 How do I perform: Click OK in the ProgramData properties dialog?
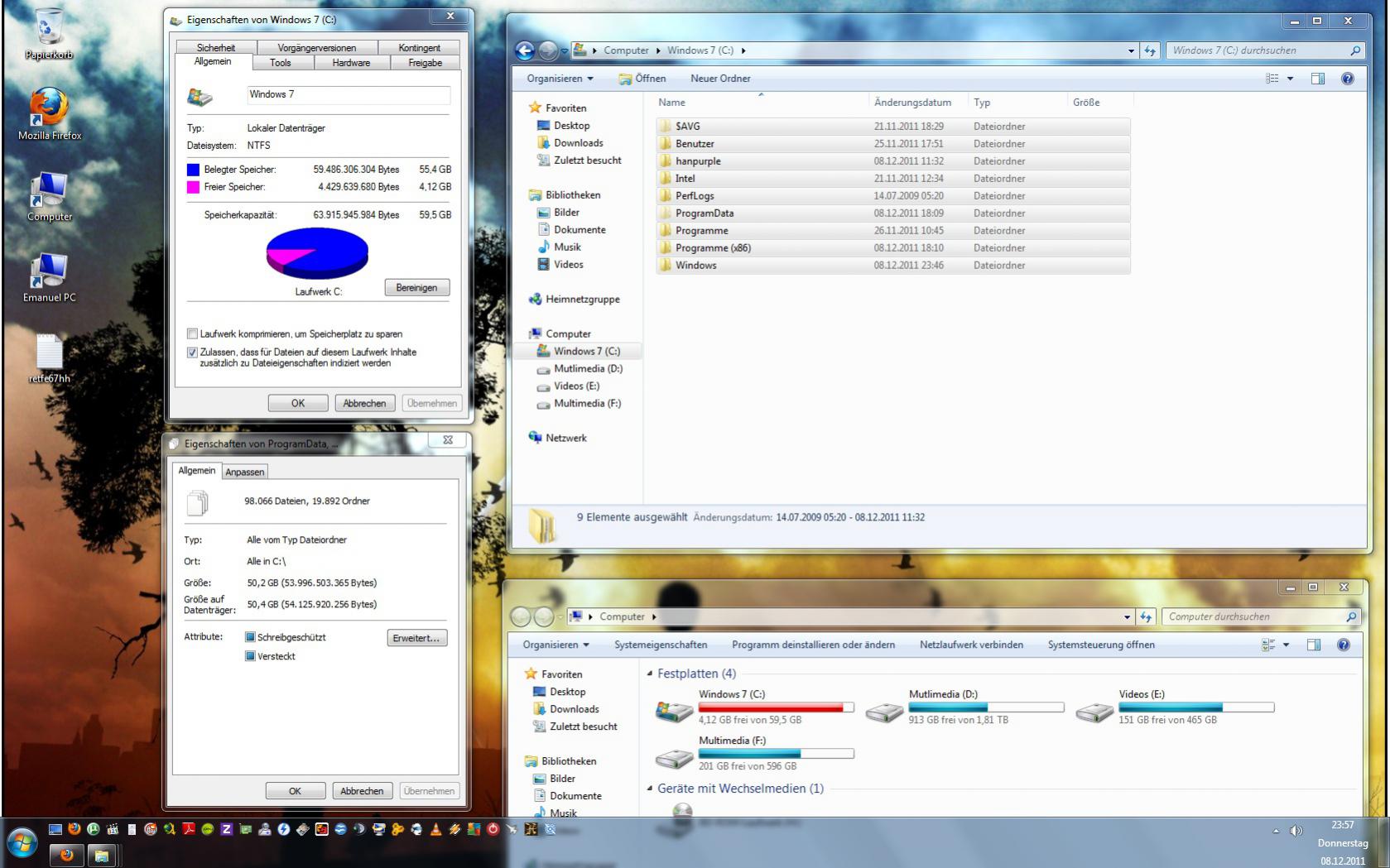(x=295, y=790)
